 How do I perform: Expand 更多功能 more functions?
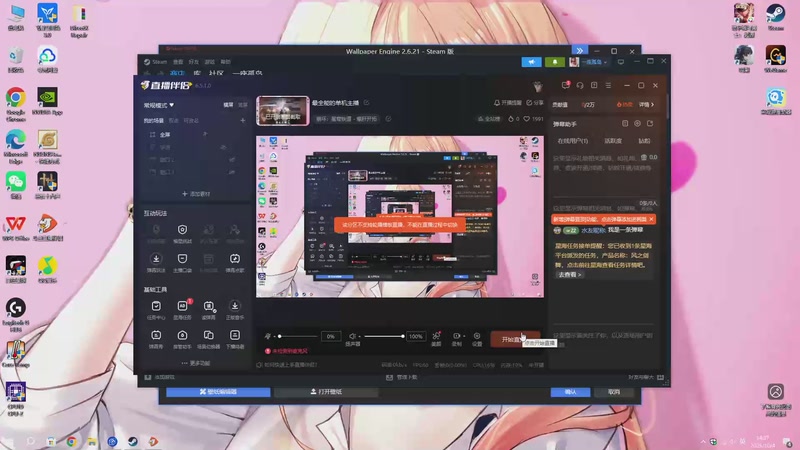(x=196, y=363)
